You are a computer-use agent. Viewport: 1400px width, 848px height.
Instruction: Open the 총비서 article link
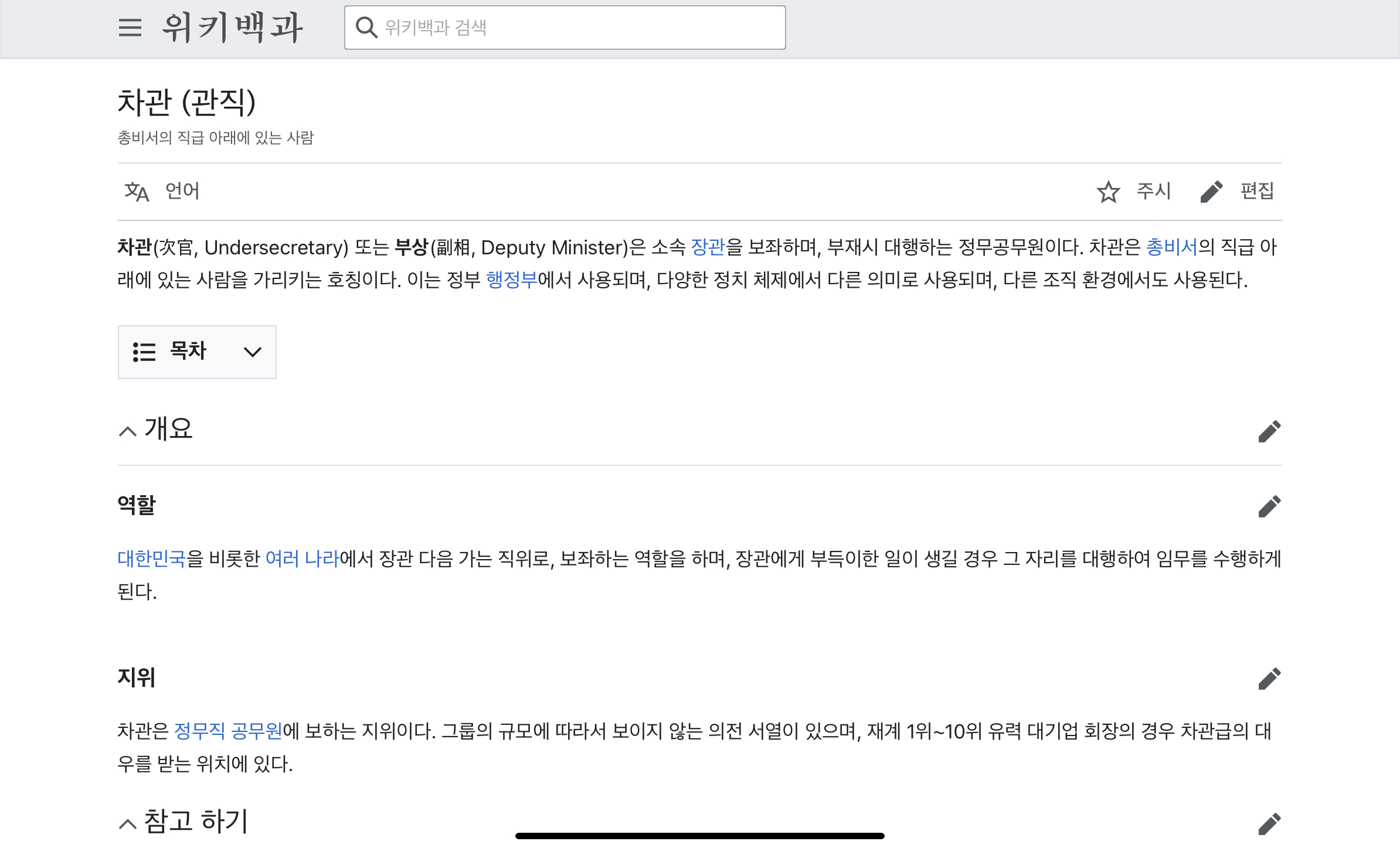tap(1171, 247)
